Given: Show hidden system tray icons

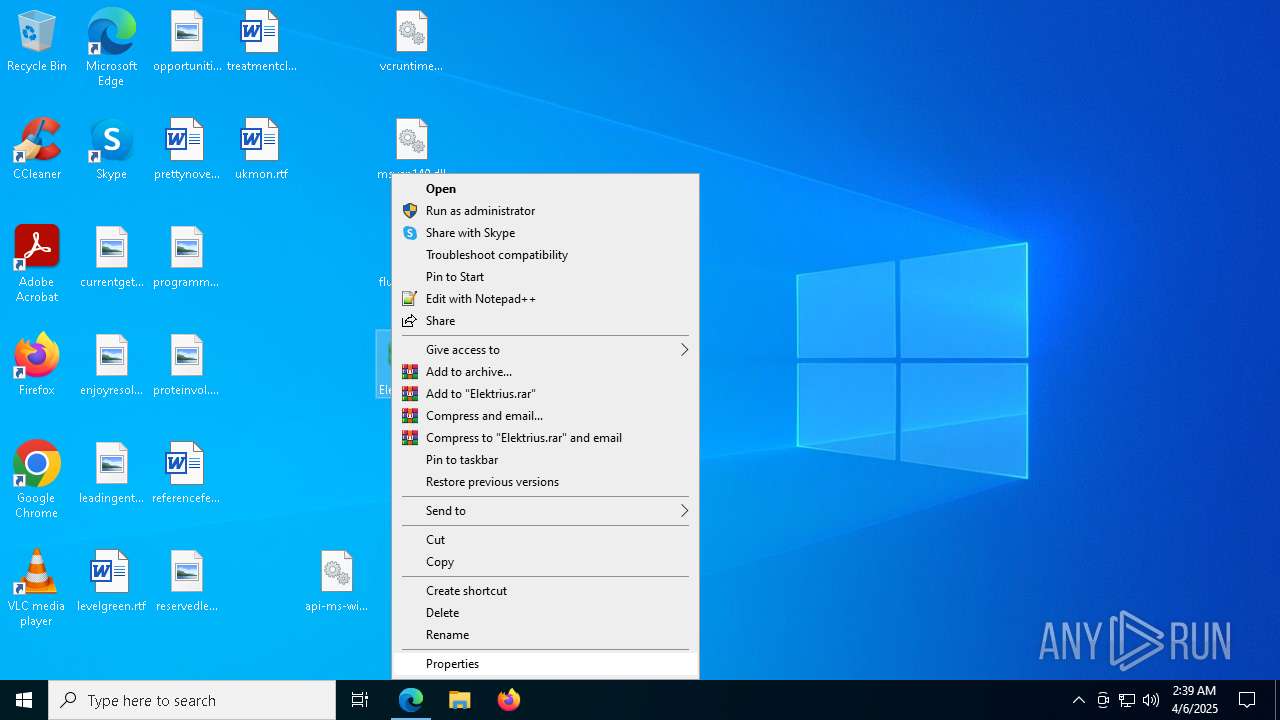Looking at the screenshot, I should (x=1079, y=700).
